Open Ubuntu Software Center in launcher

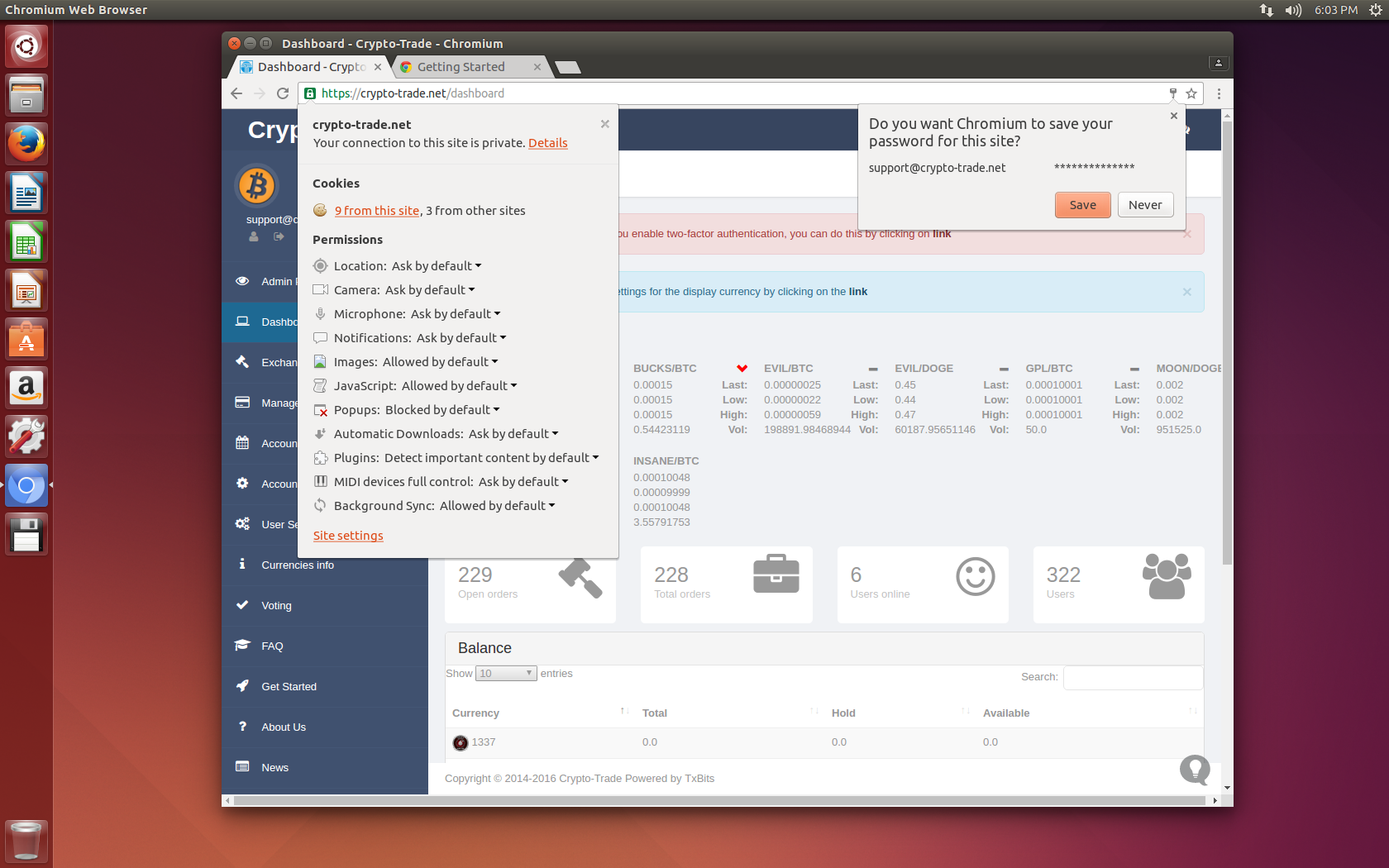pyautogui.click(x=26, y=339)
